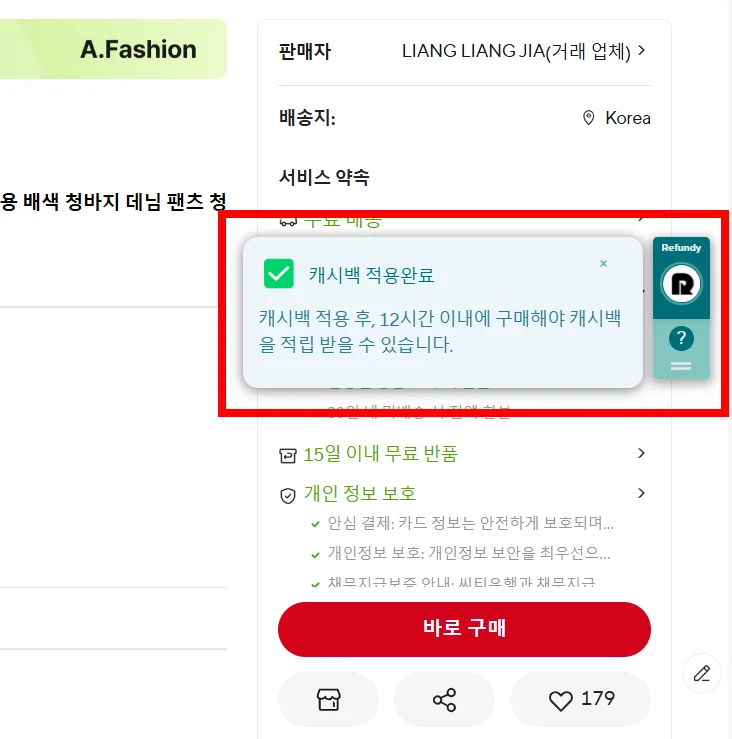Click the Refundy question mark help icon
The height and width of the screenshot is (739, 732).
[x=681, y=338]
